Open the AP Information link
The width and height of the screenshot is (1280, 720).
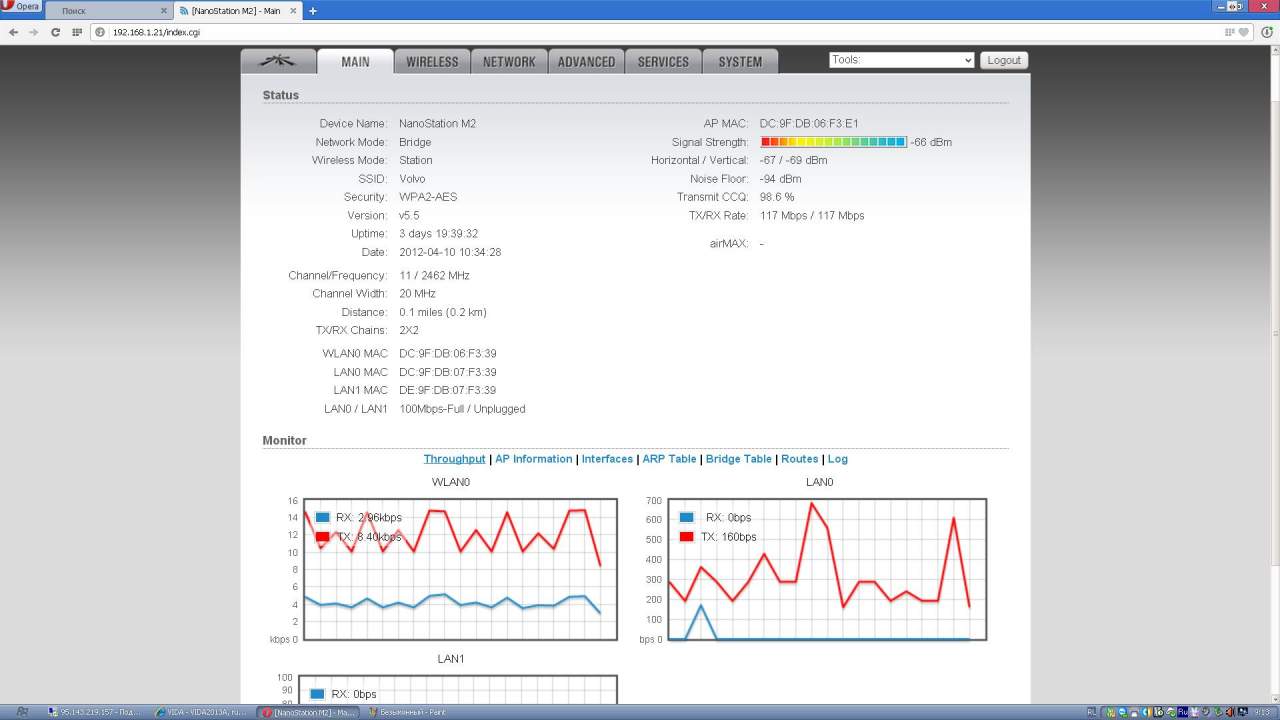[534, 459]
